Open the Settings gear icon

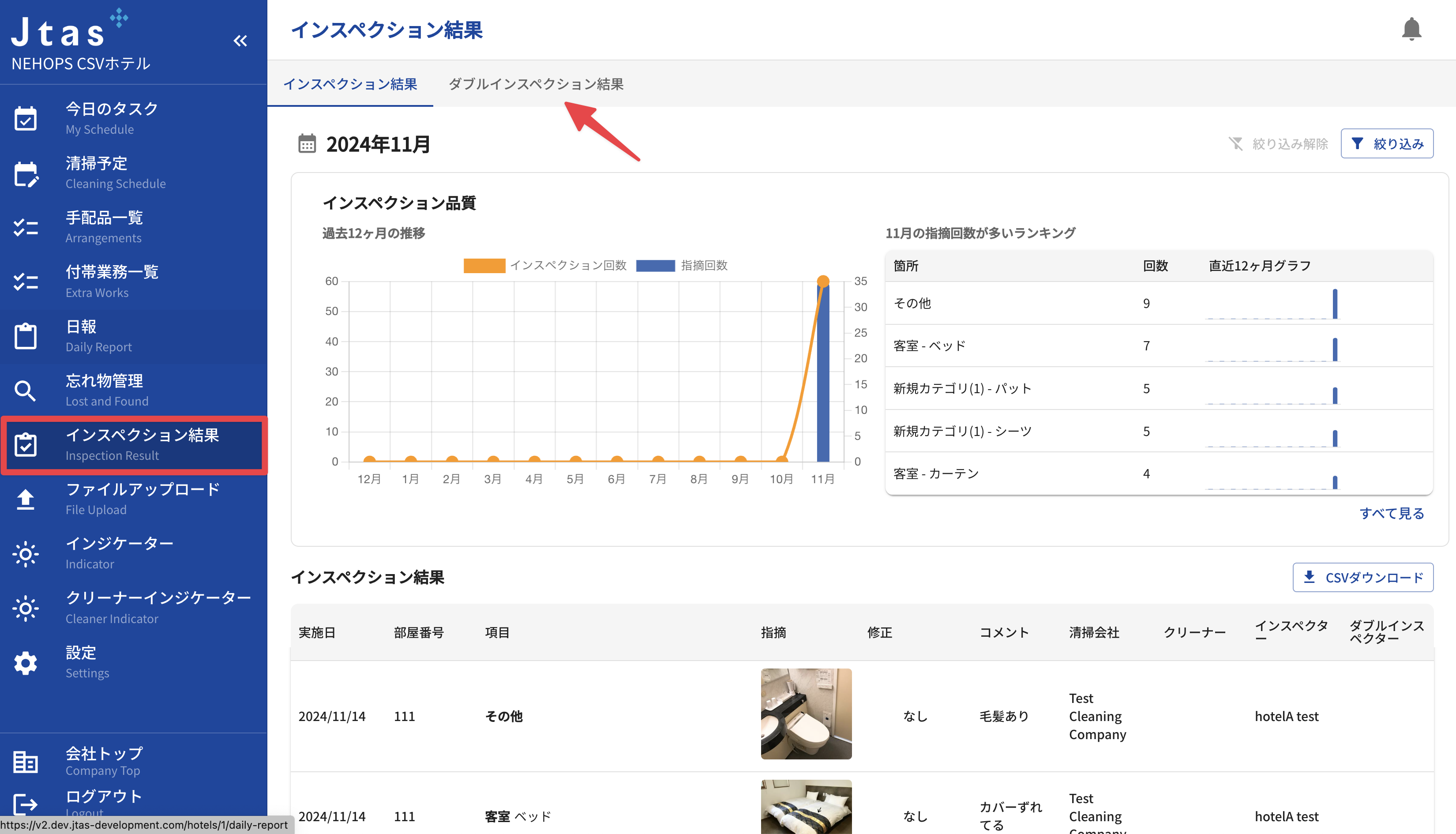pyautogui.click(x=26, y=663)
